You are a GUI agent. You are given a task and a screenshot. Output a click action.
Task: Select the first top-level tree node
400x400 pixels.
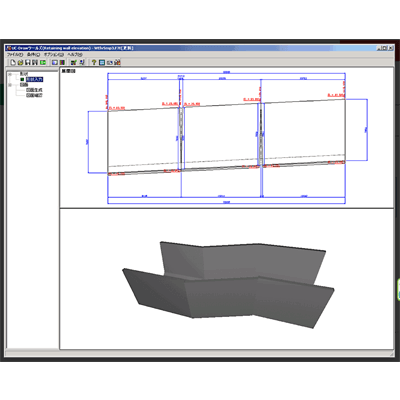[24, 74]
